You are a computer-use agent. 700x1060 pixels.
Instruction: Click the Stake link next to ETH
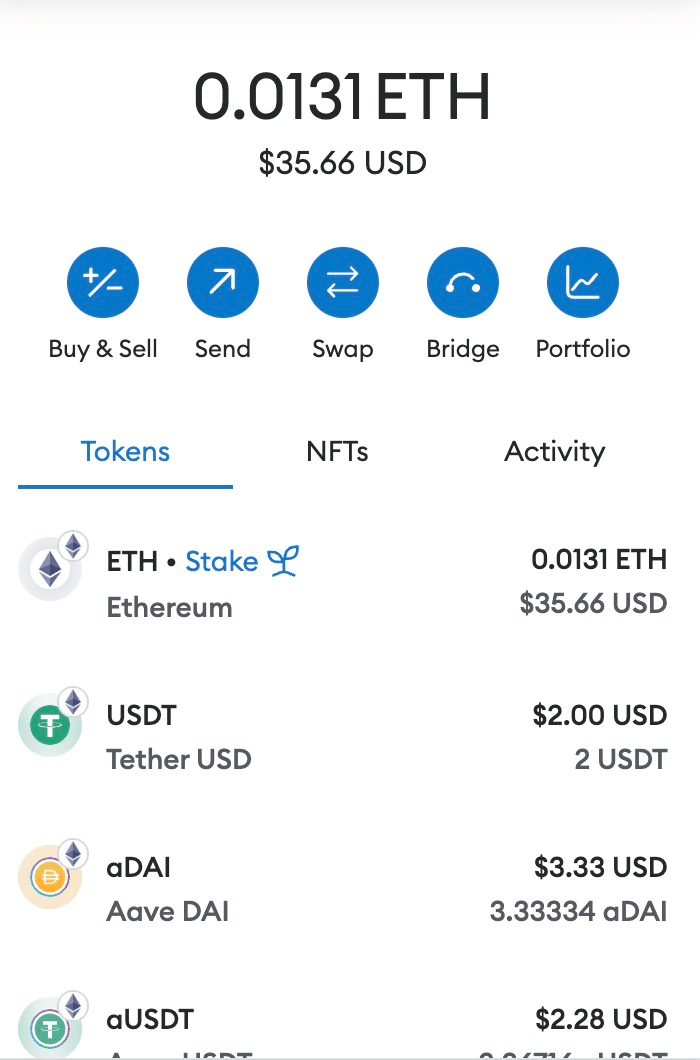click(222, 562)
